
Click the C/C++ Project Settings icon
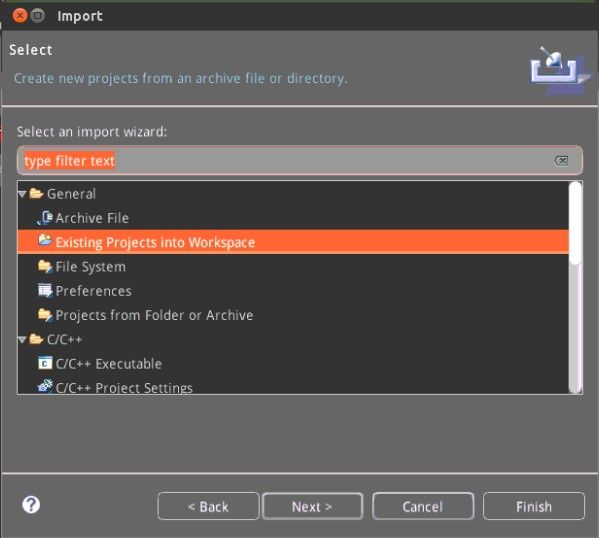pos(45,386)
